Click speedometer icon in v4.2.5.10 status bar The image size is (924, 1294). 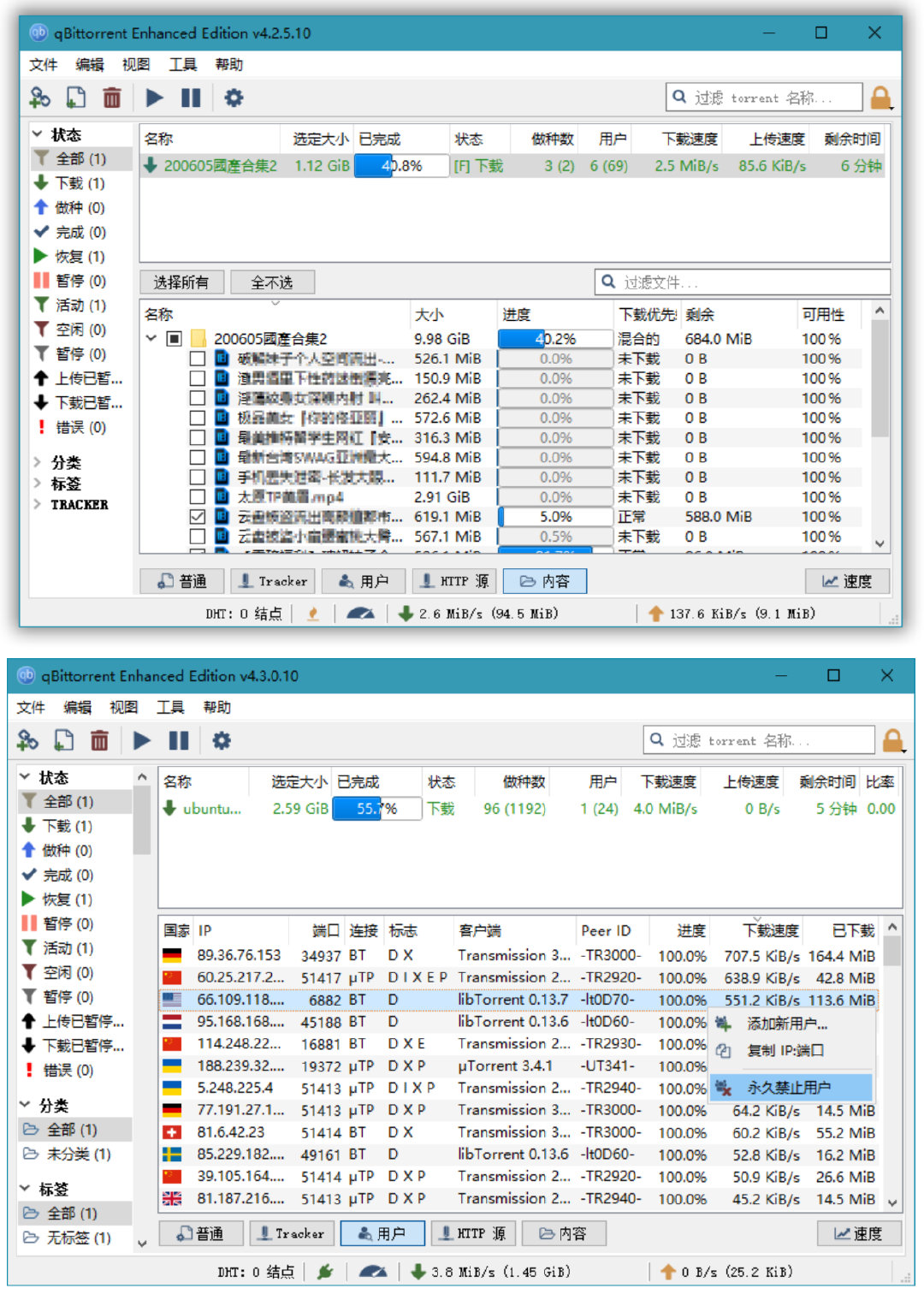point(360,614)
